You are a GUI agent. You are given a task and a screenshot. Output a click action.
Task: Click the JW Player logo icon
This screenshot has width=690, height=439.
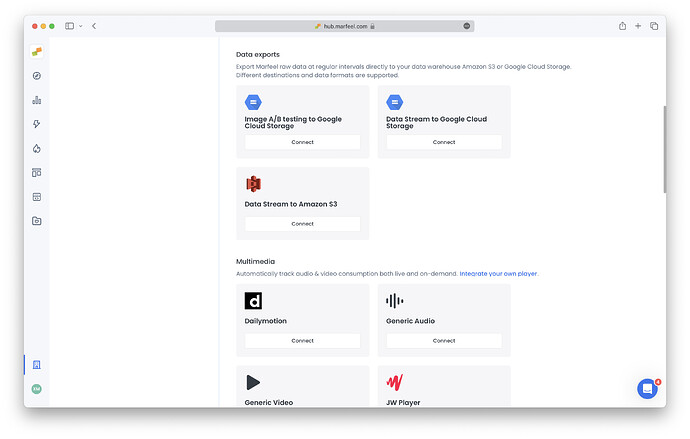pos(395,382)
